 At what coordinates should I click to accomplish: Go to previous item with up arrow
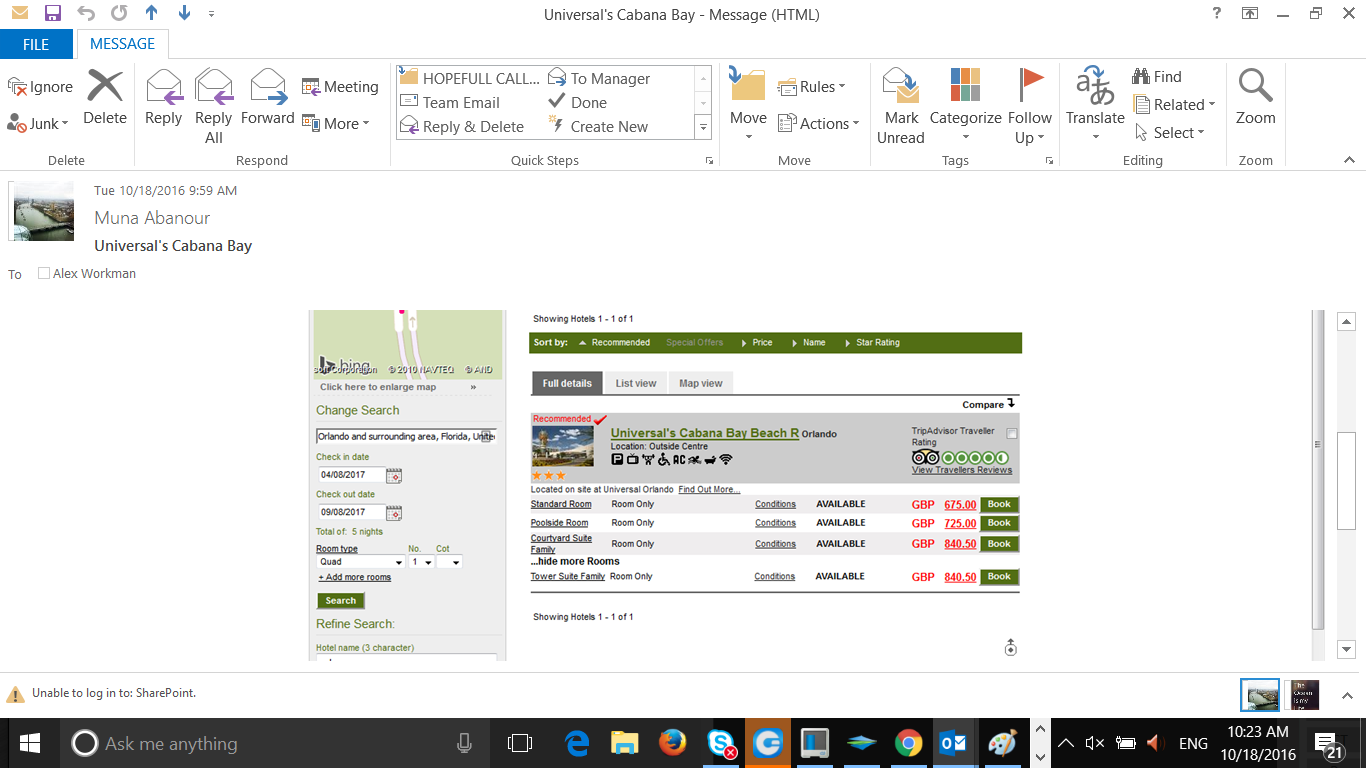point(151,14)
